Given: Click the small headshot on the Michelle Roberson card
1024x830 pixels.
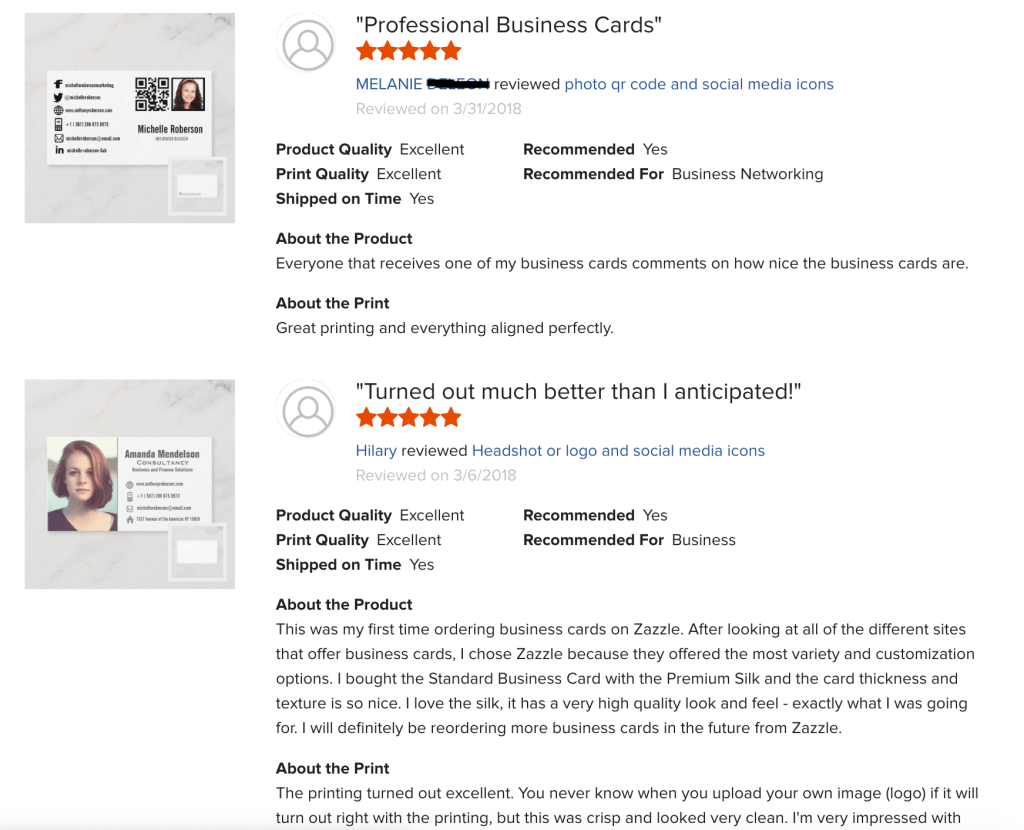Looking at the screenshot, I should [187, 95].
